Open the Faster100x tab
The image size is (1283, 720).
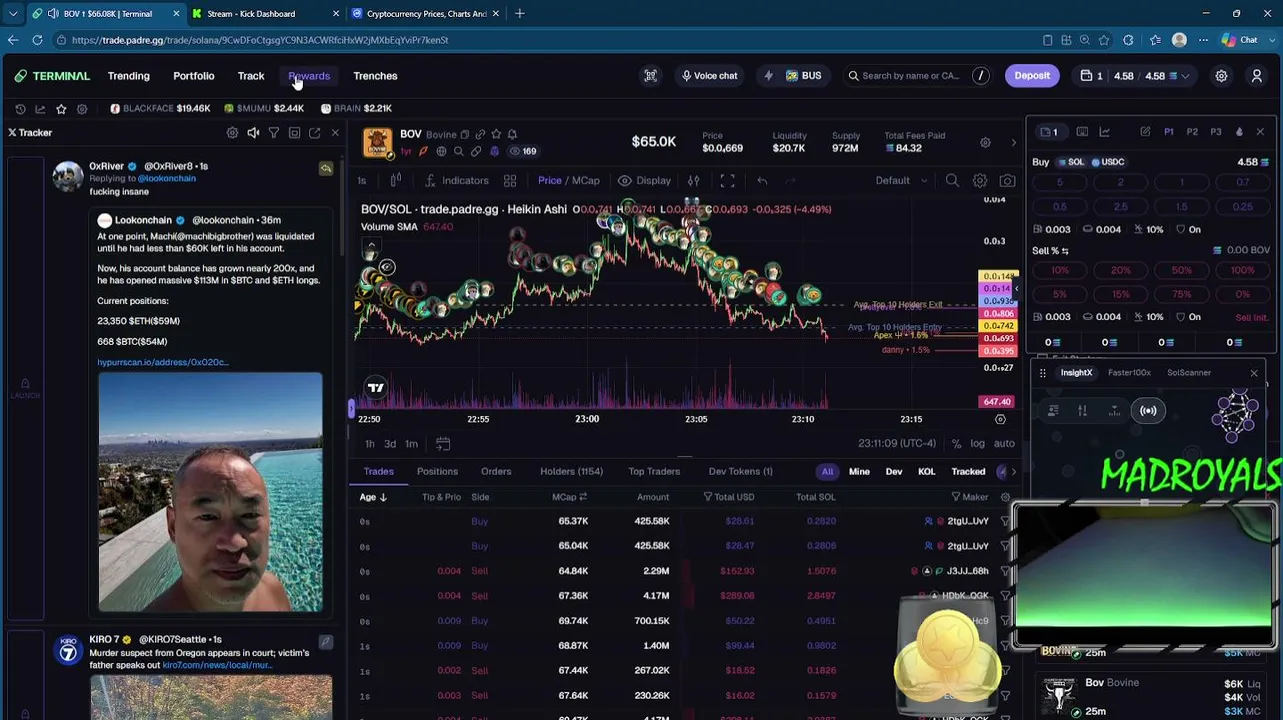[x=1129, y=373]
